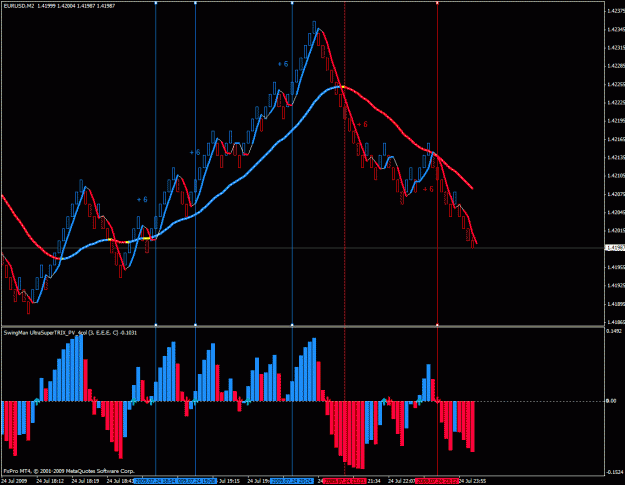Select the second blue vertical line's top handle
Screen dimensions: 625x485
point(195,3)
